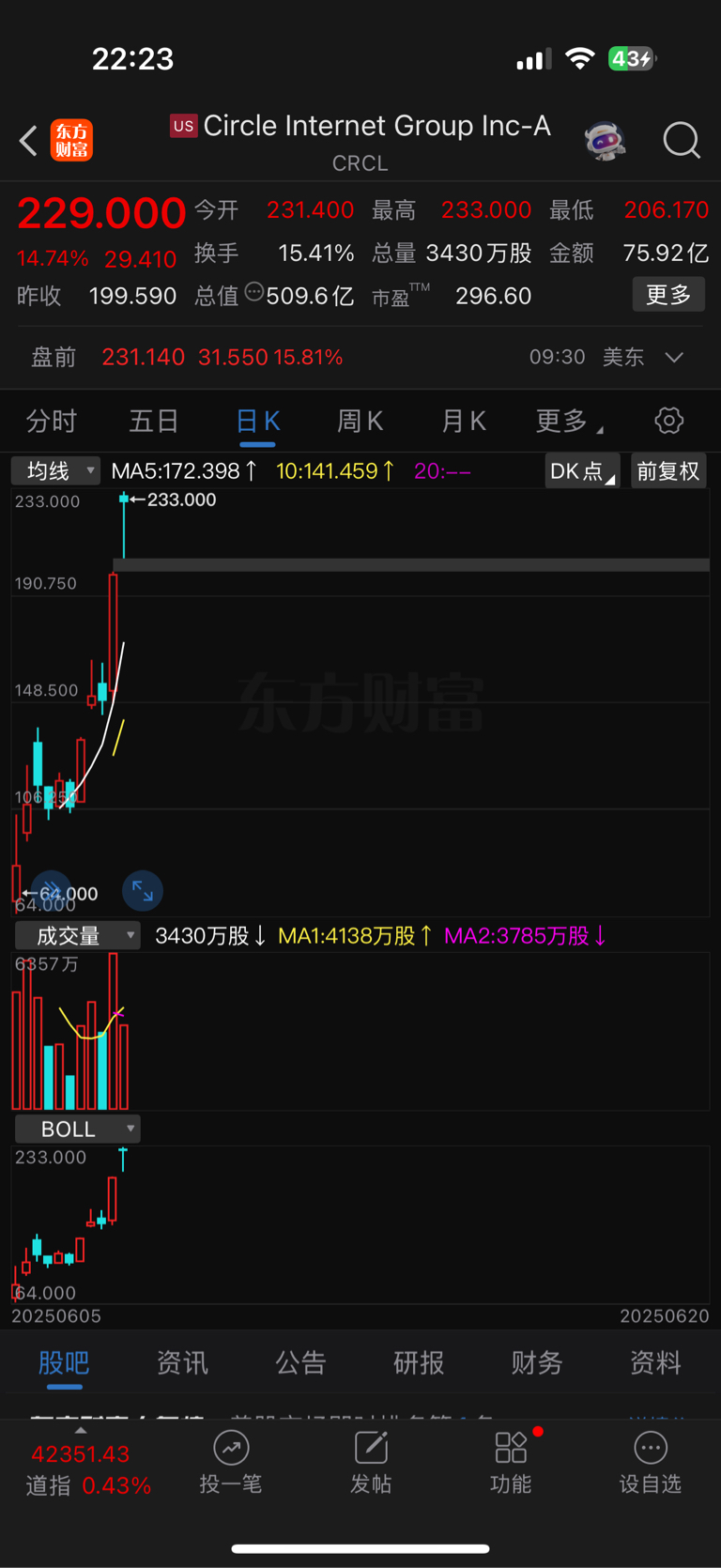Tap the cellular signal bars
The width and height of the screenshot is (721, 1568).
click(x=532, y=60)
